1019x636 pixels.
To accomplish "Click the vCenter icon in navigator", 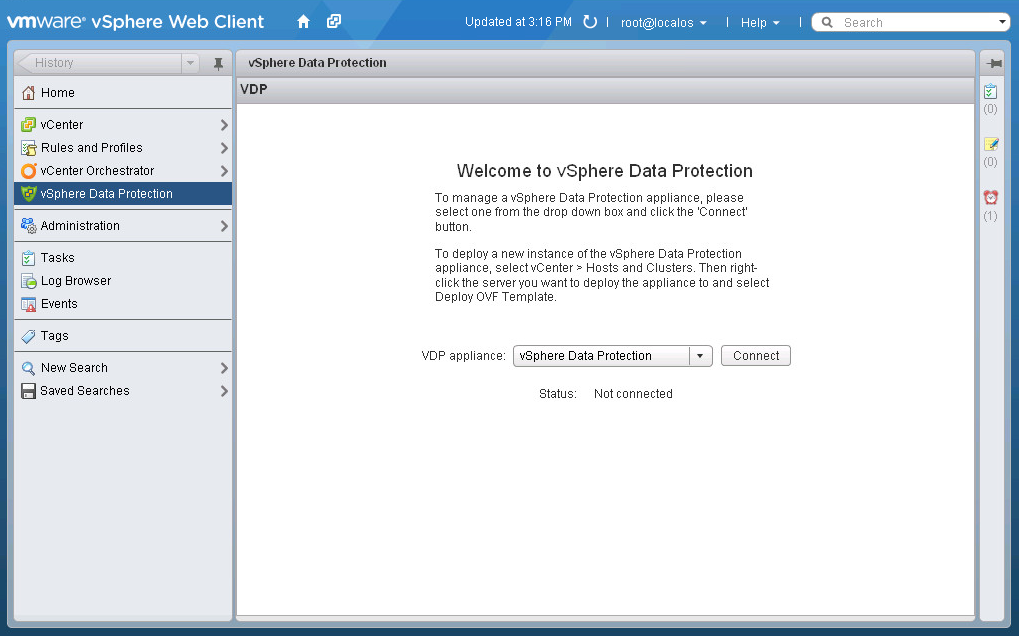I will click(28, 124).
